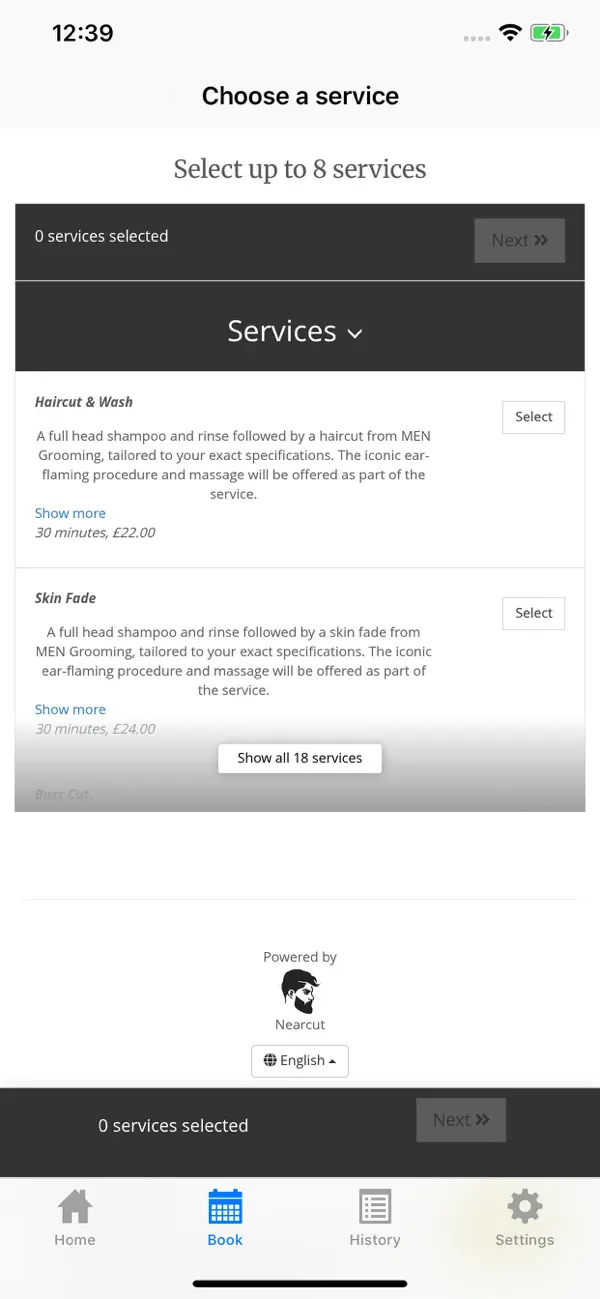Click the bottom bar Next button

tap(461, 1120)
